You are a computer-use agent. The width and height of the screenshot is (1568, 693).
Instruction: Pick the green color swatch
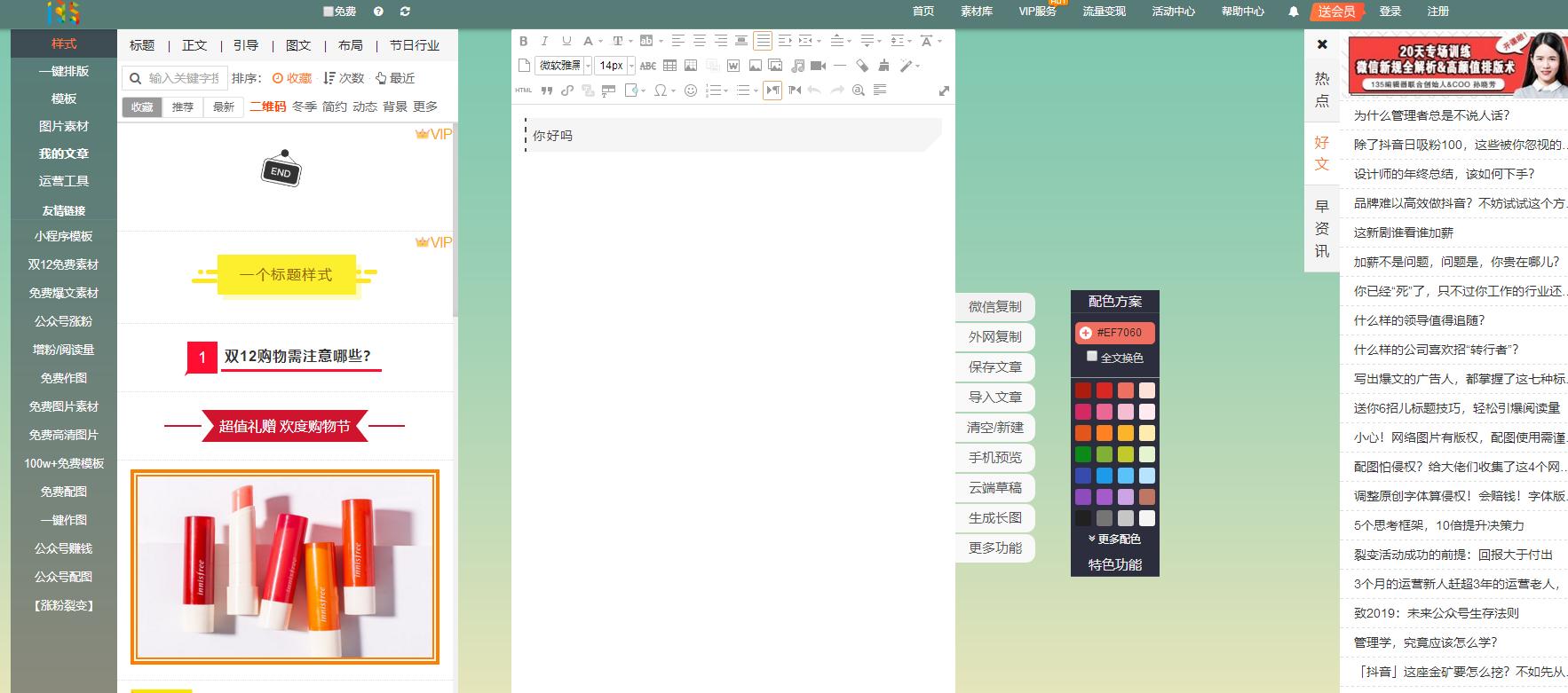pyautogui.click(x=1083, y=454)
